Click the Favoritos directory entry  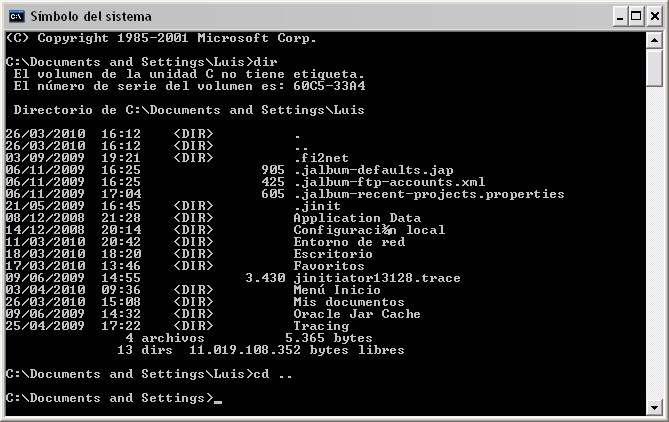pyautogui.click(x=329, y=266)
